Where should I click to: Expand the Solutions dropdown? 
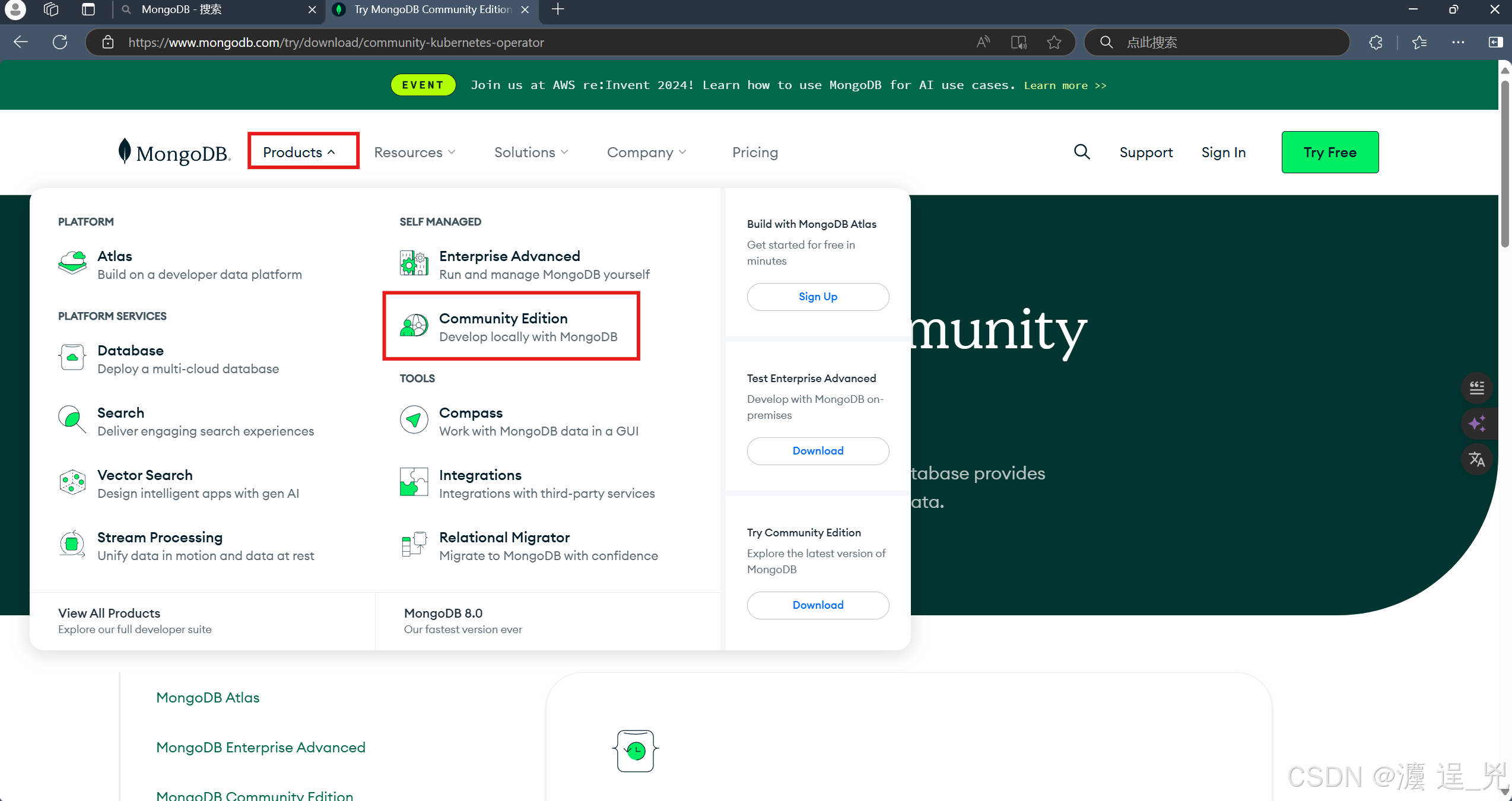point(531,152)
